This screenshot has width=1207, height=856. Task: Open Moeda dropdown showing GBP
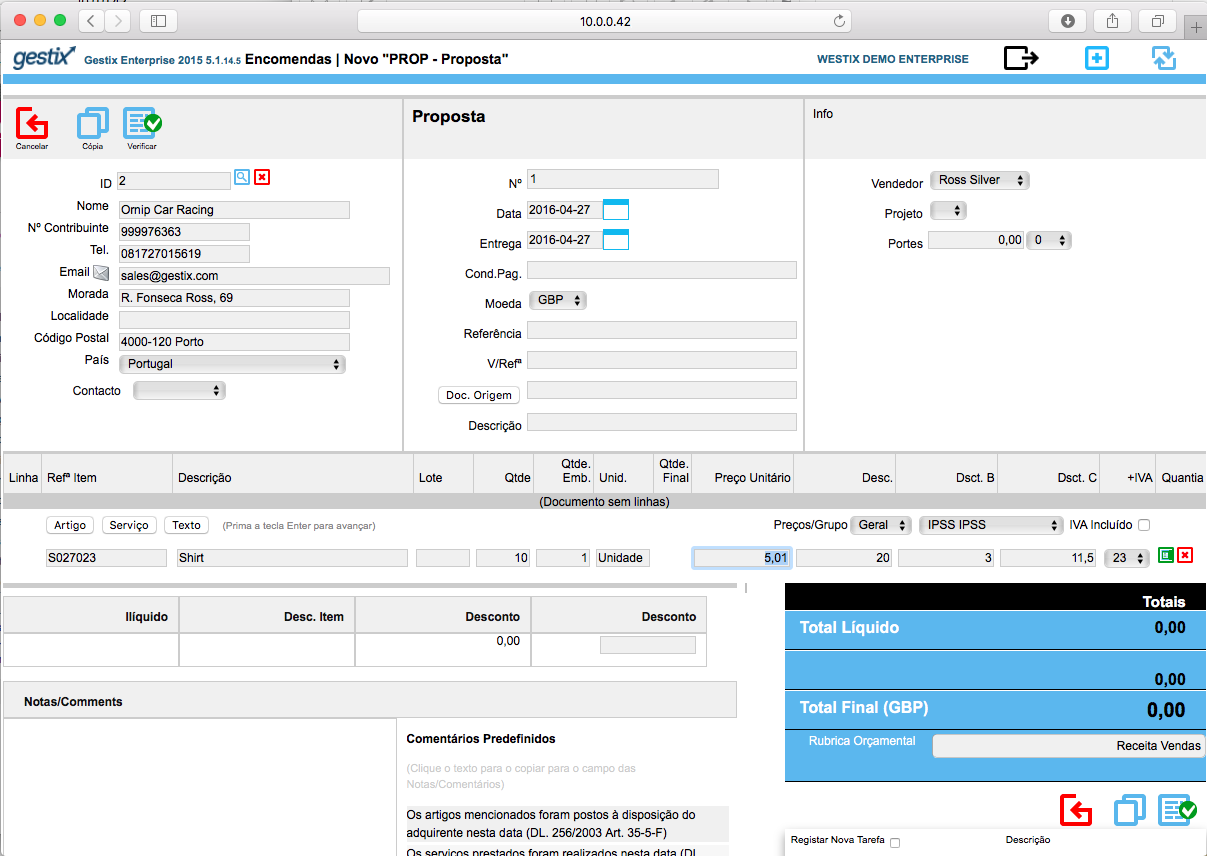558,300
